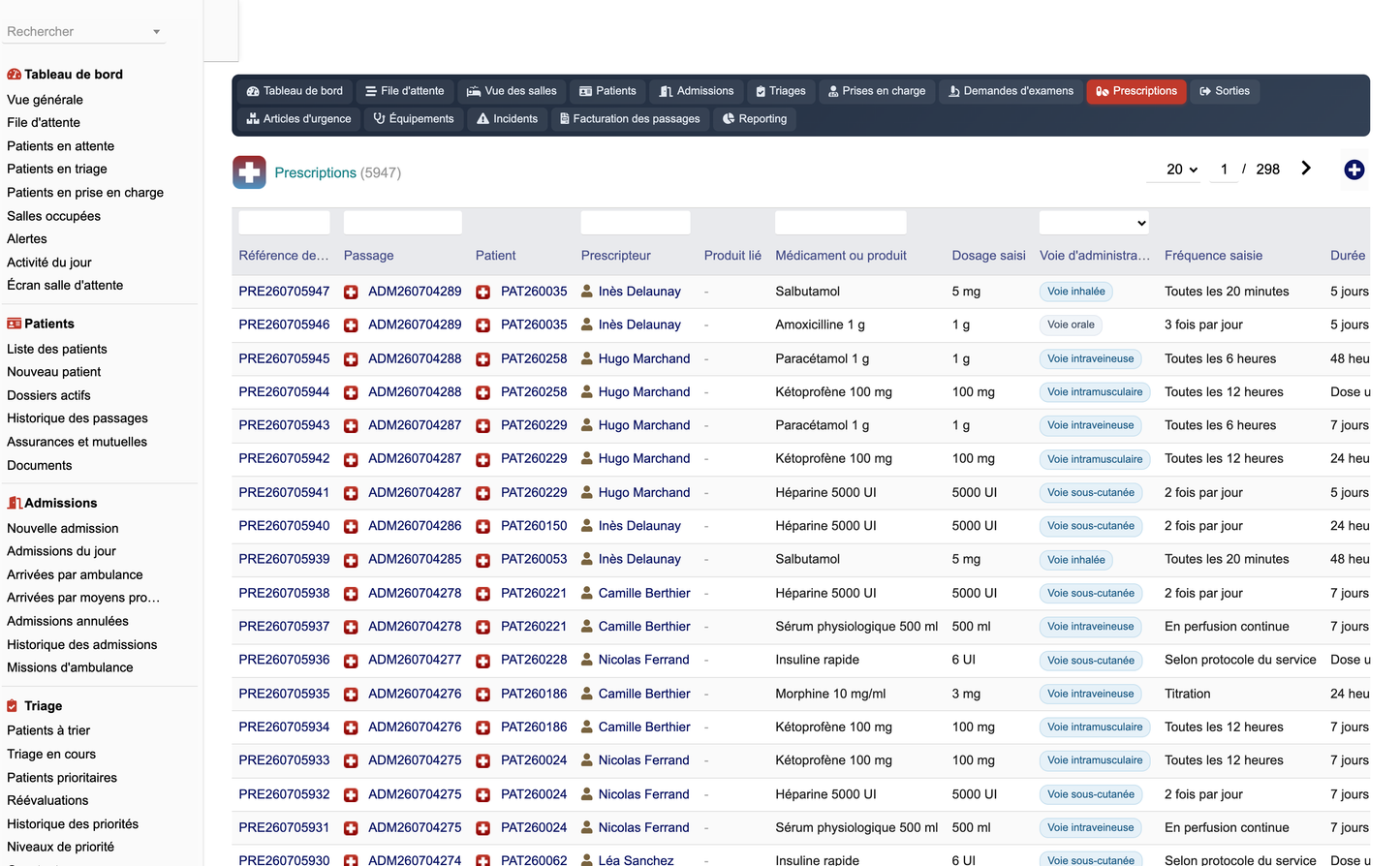Open Niveaux de priorité sidebar link

(60, 848)
